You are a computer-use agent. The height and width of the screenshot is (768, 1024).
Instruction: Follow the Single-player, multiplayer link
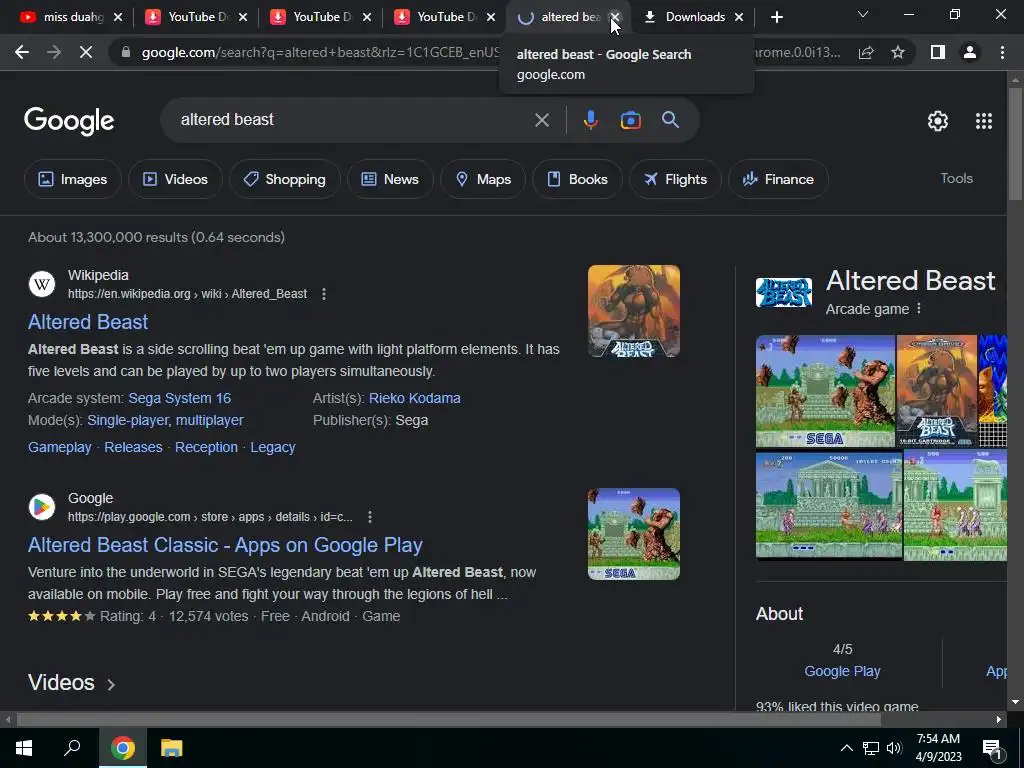[x=165, y=421]
